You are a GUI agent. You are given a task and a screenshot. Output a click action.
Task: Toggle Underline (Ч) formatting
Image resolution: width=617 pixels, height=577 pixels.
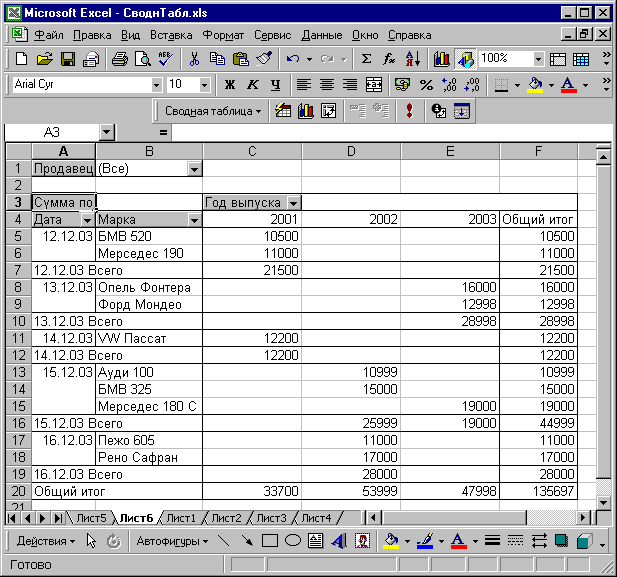[x=276, y=85]
